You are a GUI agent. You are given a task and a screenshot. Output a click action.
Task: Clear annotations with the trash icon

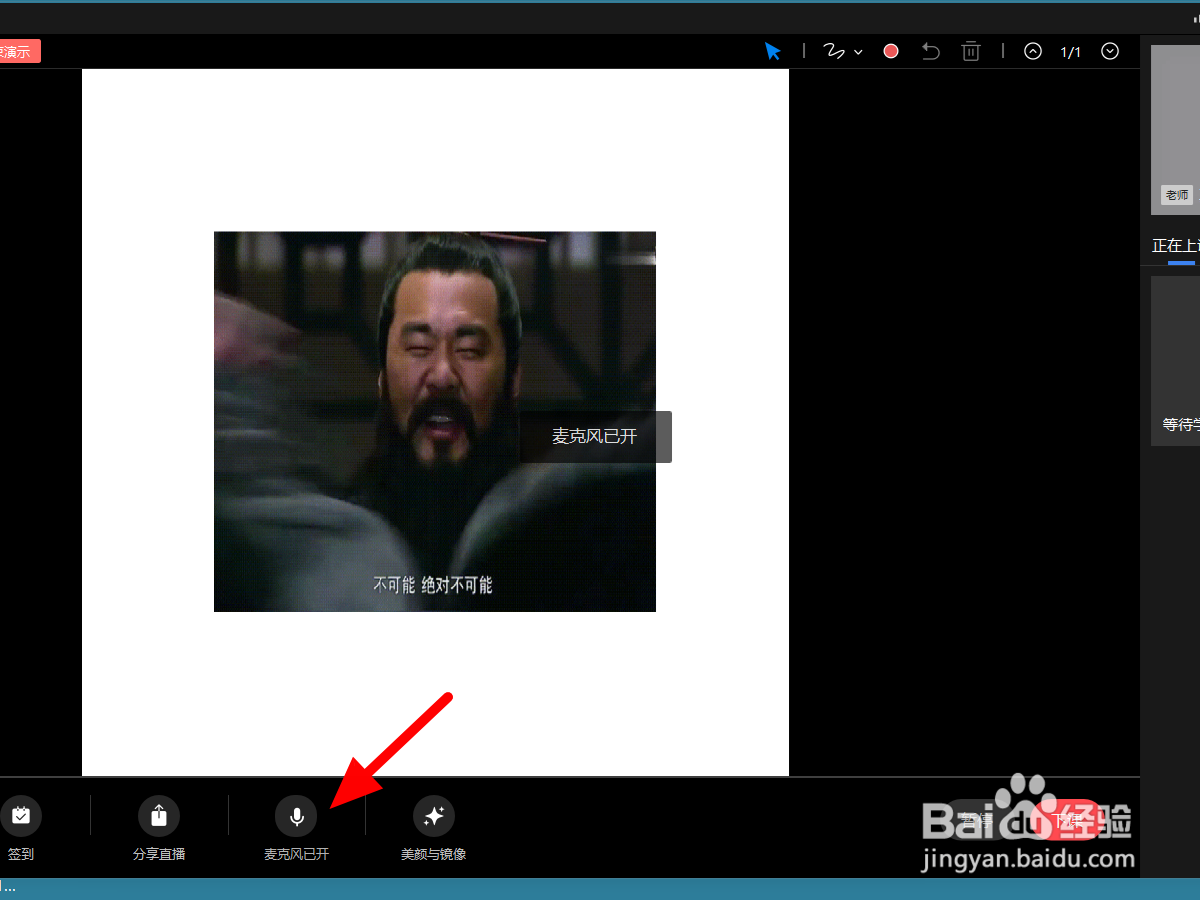(971, 51)
